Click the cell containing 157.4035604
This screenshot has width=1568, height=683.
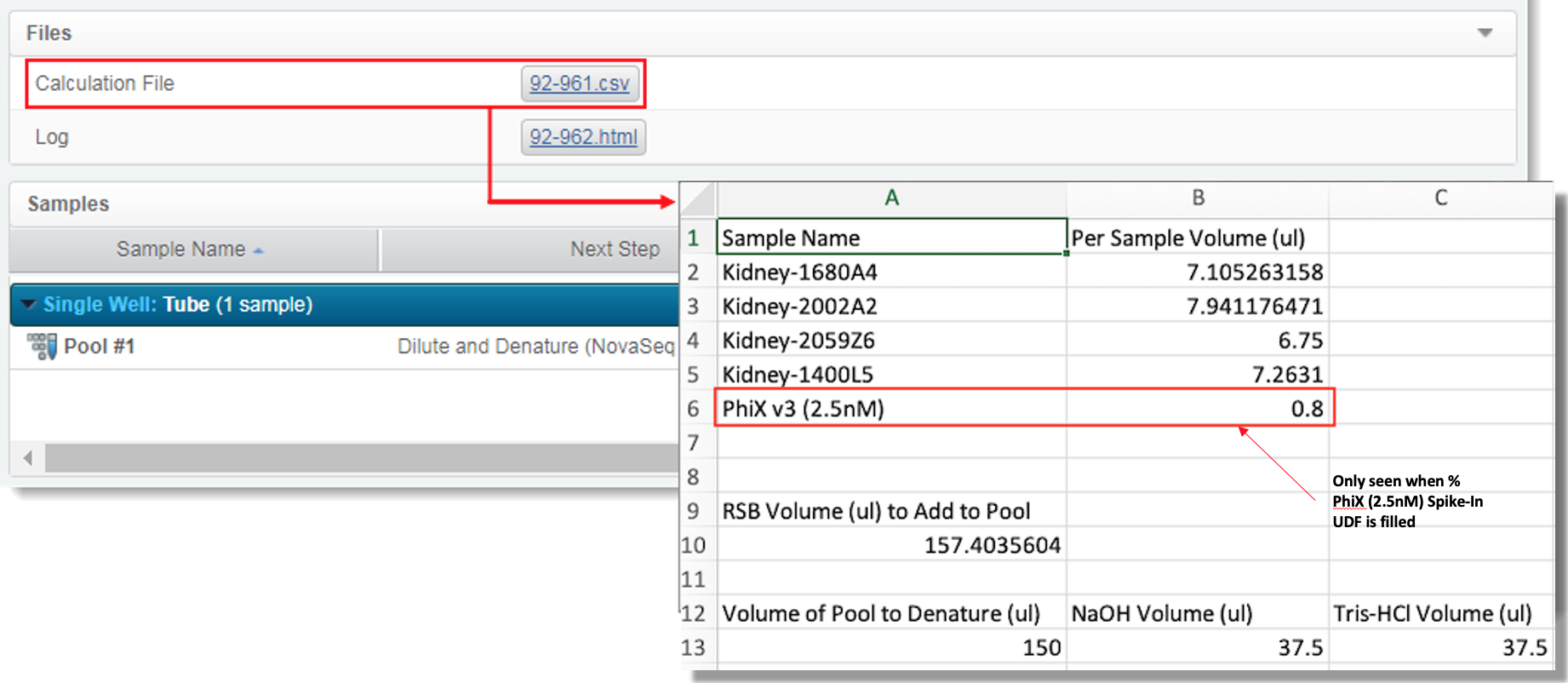click(x=890, y=545)
